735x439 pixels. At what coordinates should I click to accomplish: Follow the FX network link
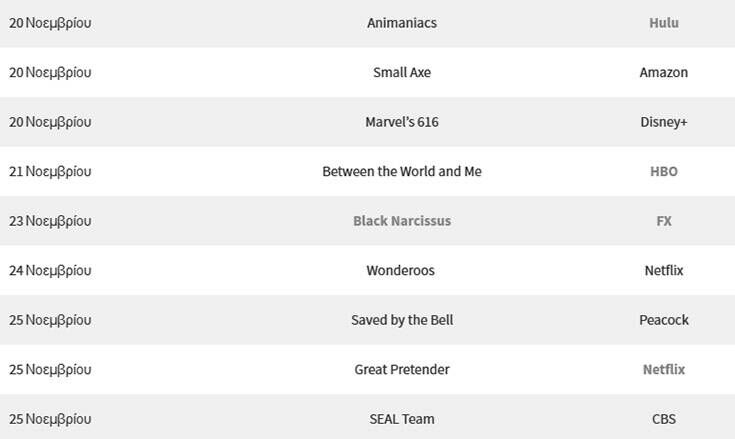663,221
